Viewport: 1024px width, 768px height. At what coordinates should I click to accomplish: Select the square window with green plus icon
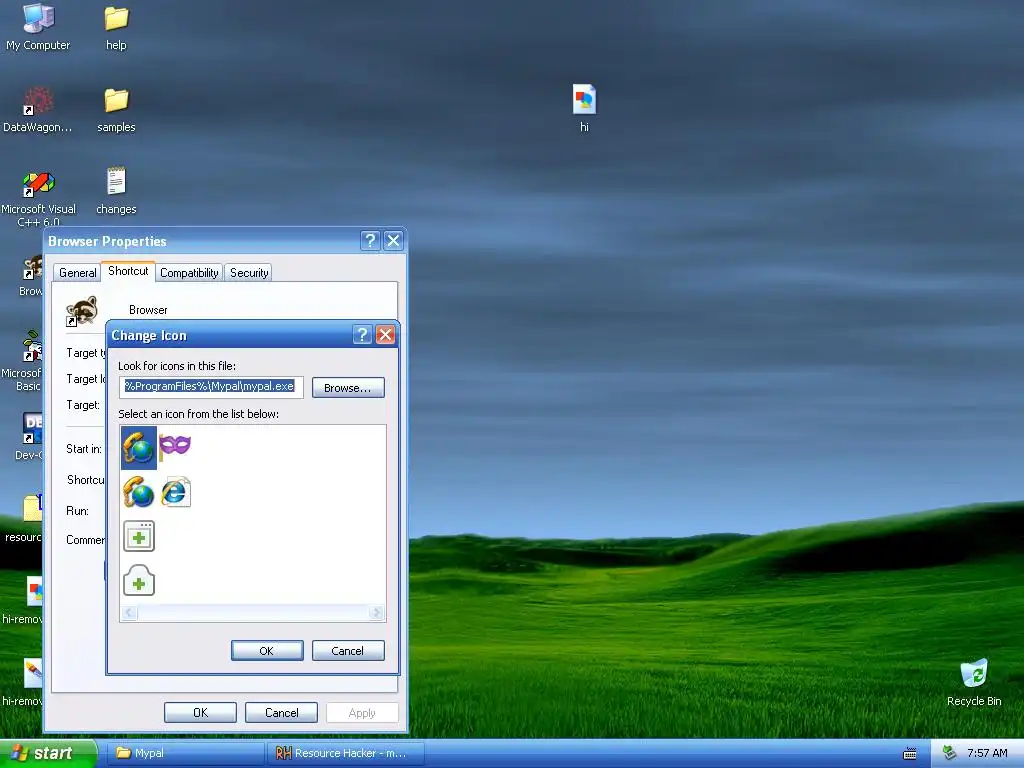[x=139, y=536]
